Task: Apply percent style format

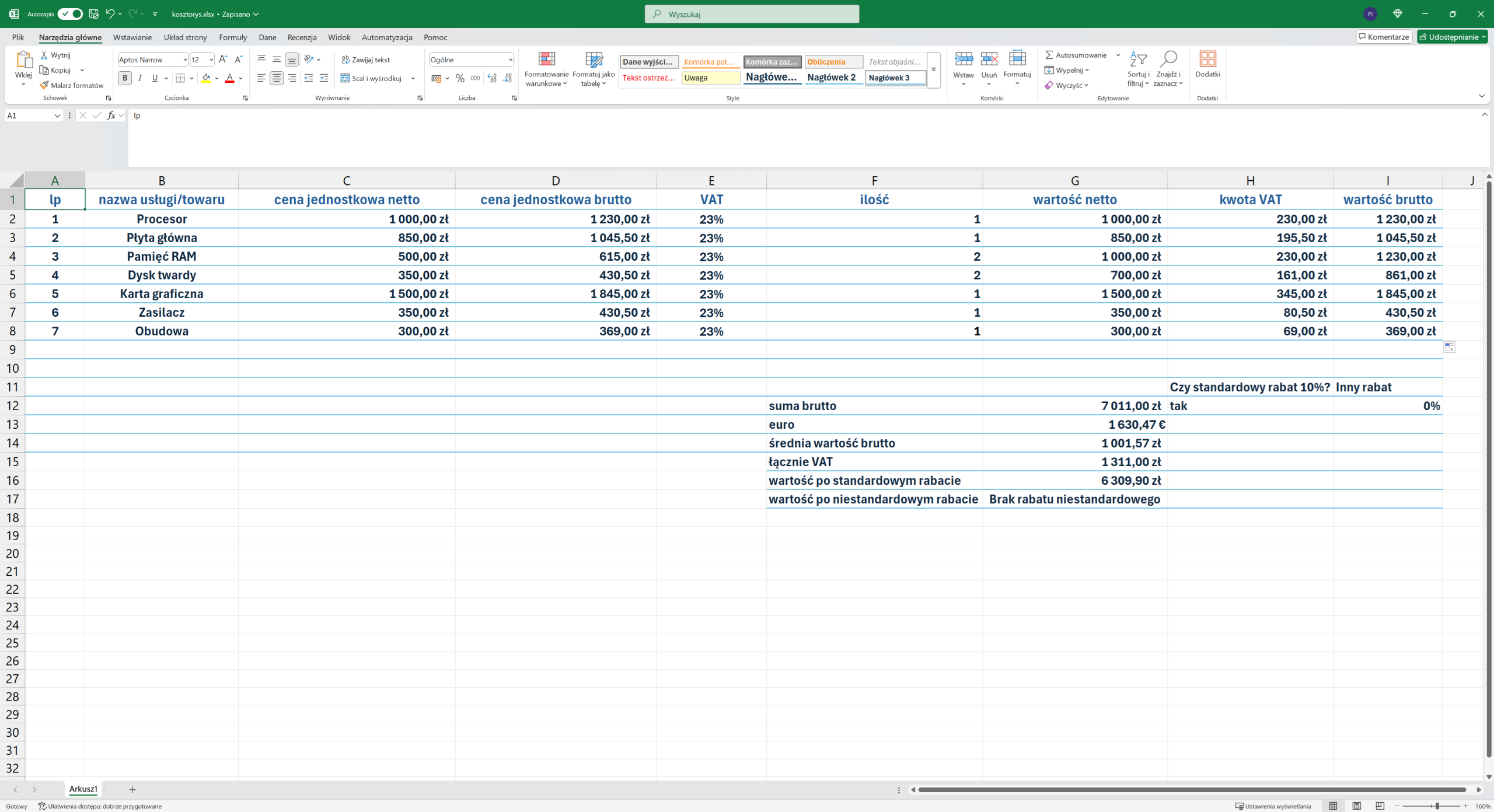Action: coord(460,78)
